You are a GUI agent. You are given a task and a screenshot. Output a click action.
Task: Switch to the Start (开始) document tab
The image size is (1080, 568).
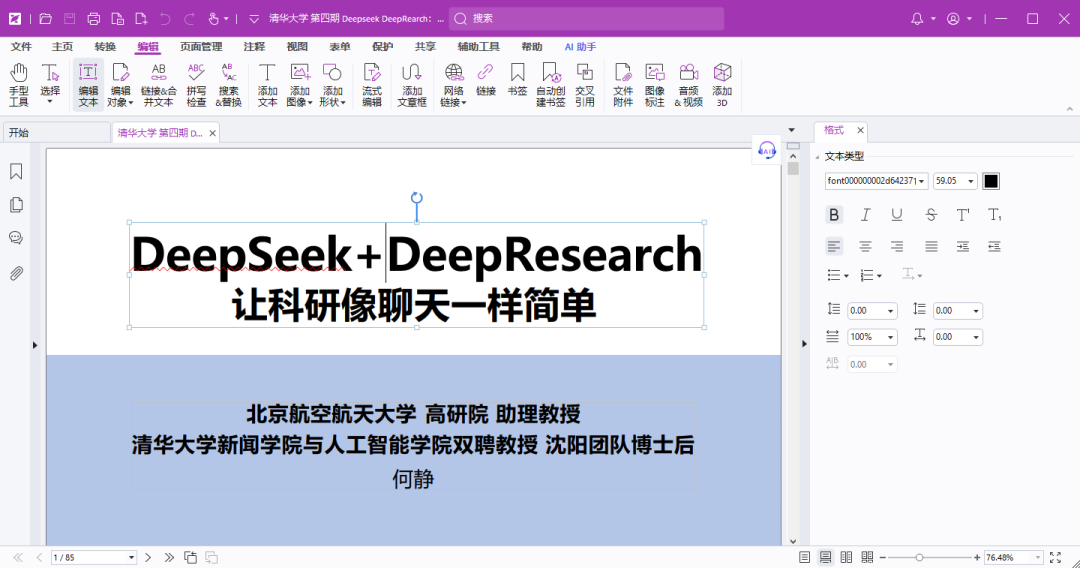56,133
